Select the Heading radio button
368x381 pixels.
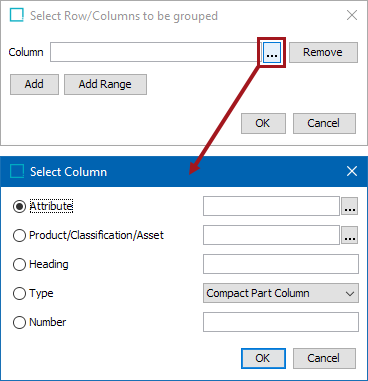[x=19, y=264]
